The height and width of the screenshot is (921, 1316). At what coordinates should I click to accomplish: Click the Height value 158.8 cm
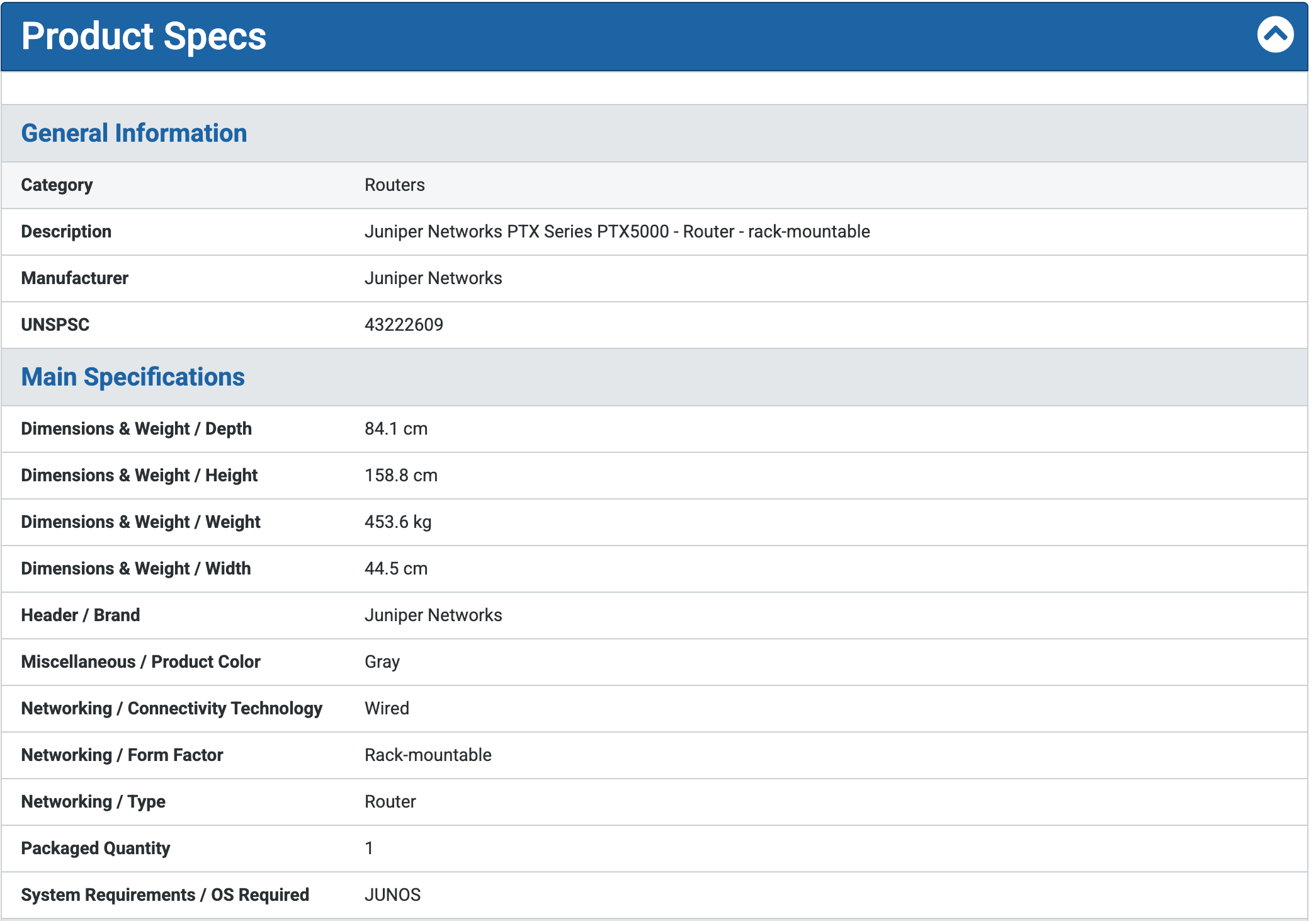click(x=400, y=476)
